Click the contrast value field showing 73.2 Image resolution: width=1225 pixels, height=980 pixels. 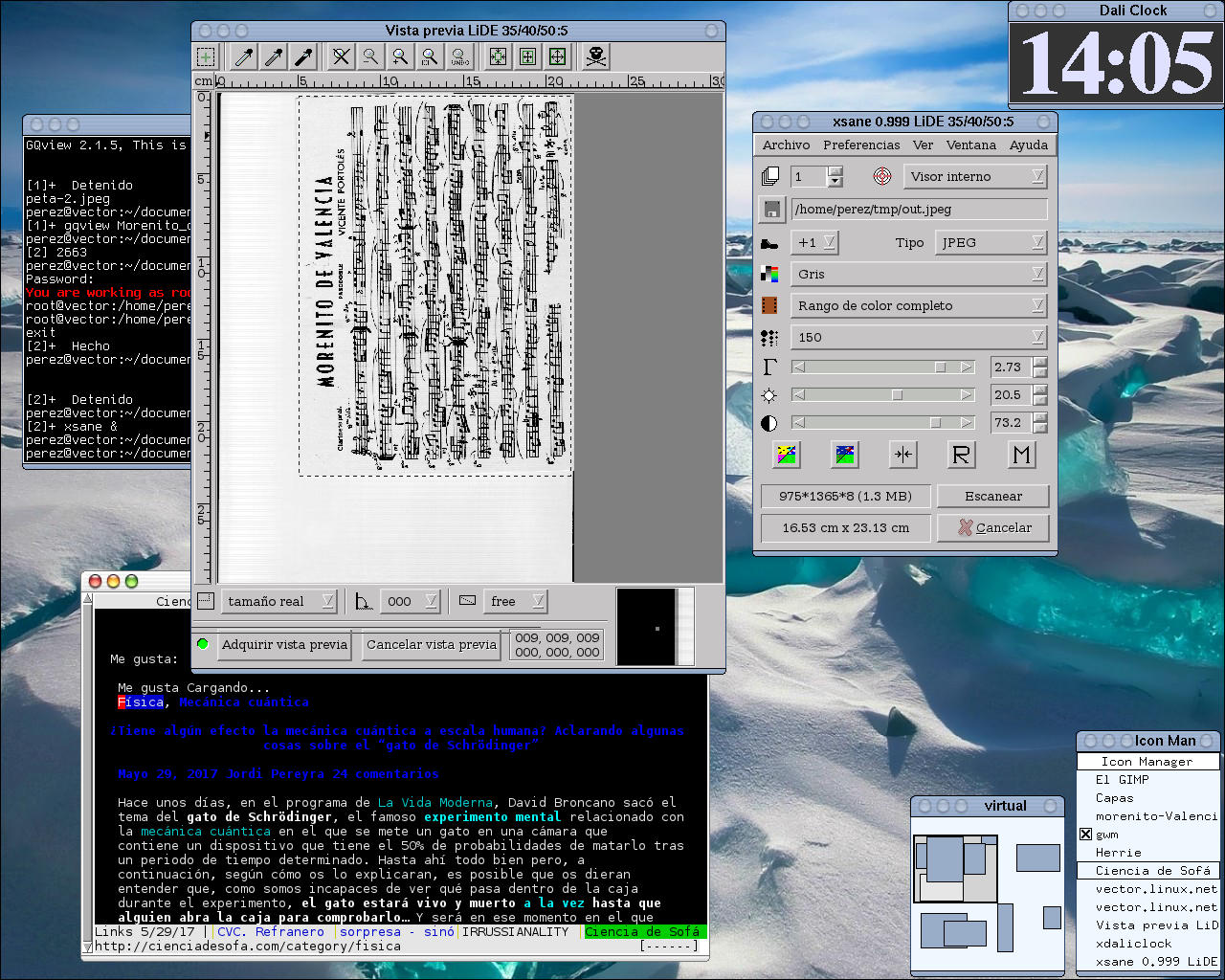click(x=1011, y=422)
